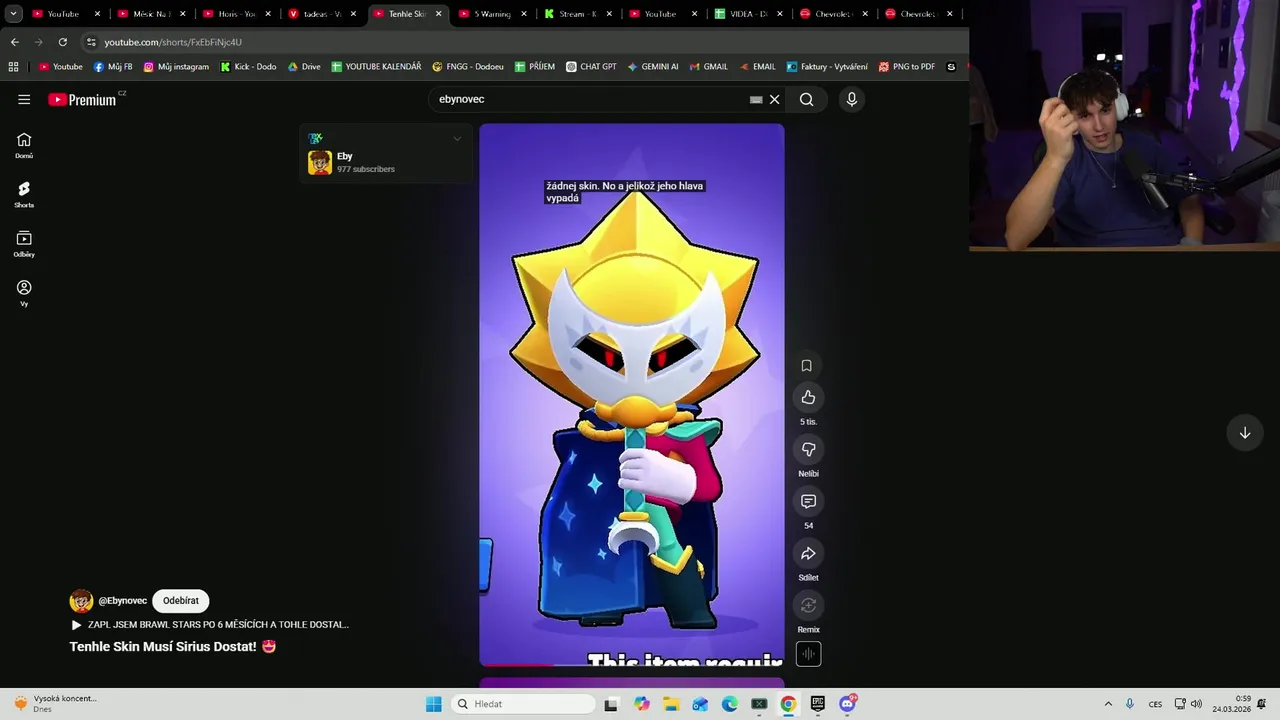The height and width of the screenshot is (720, 1280).
Task: Open Eby channel avatar in suggestion card
Action: [x=320, y=163]
